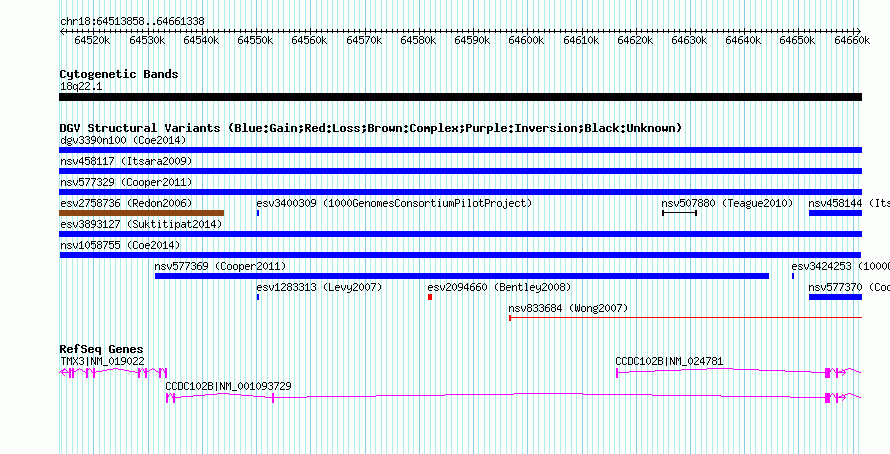Screen dimensions: 890x454
Task: Click the black 18q22.1 cytogenetic band bar
Action: click(460, 97)
